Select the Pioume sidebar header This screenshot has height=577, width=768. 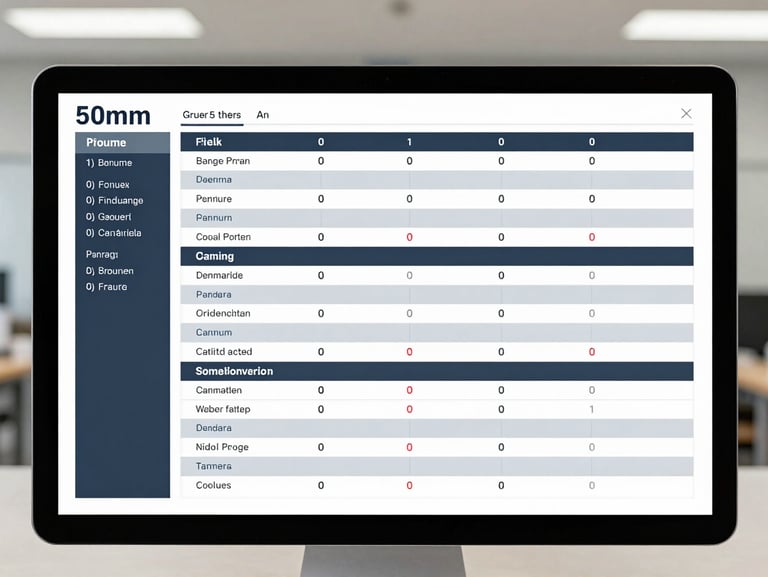pos(122,143)
